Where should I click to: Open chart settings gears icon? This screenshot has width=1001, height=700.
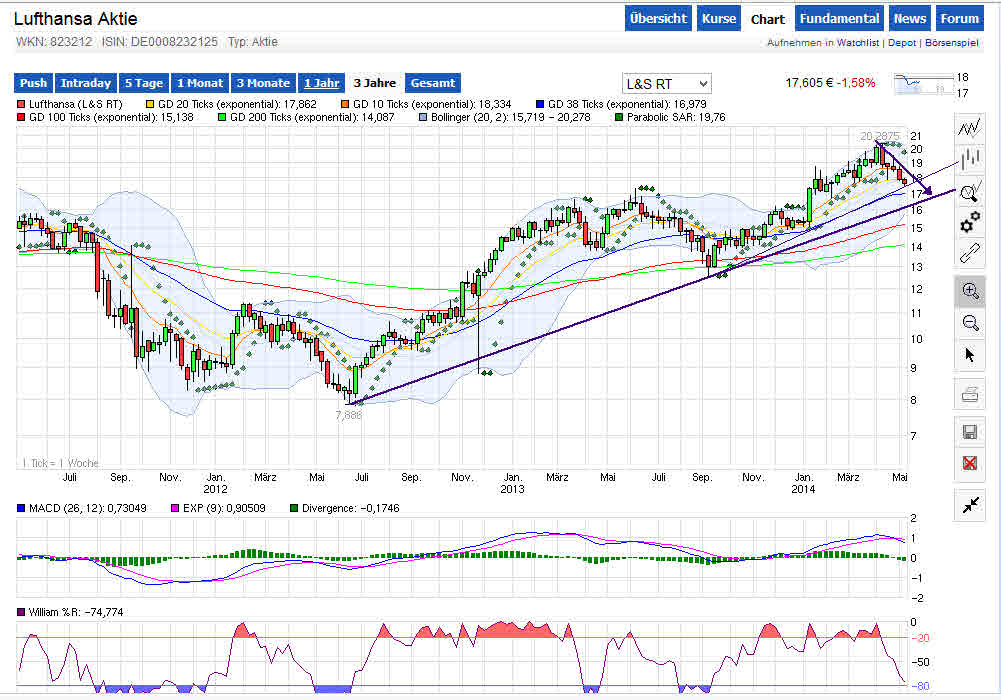click(969, 222)
